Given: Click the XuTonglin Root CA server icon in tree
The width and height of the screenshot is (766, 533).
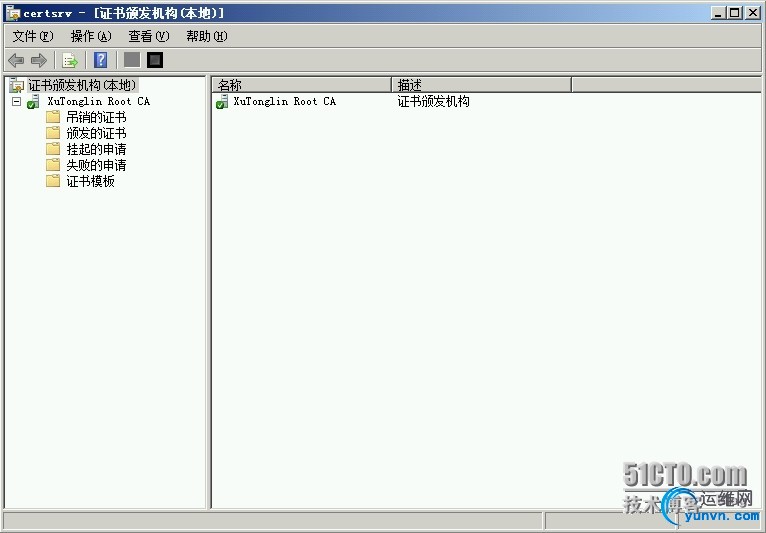Looking at the screenshot, I should (x=33, y=102).
